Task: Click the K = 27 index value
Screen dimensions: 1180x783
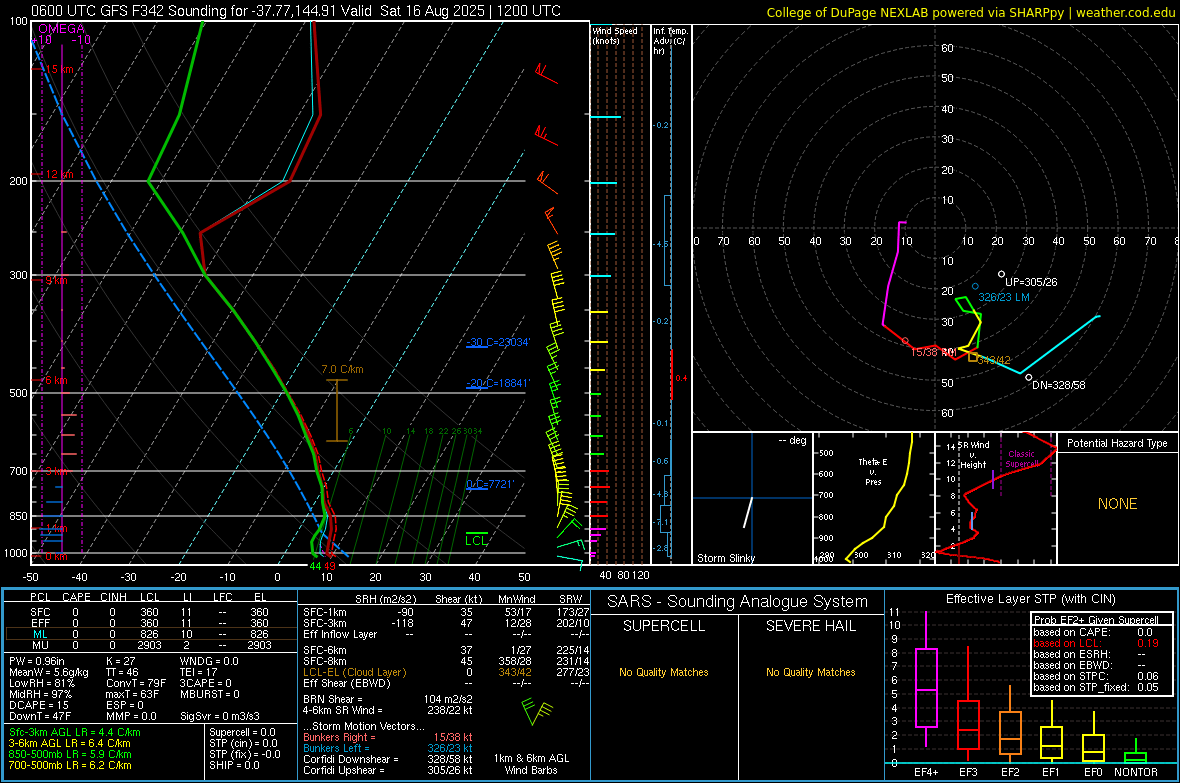Action: [120, 661]
